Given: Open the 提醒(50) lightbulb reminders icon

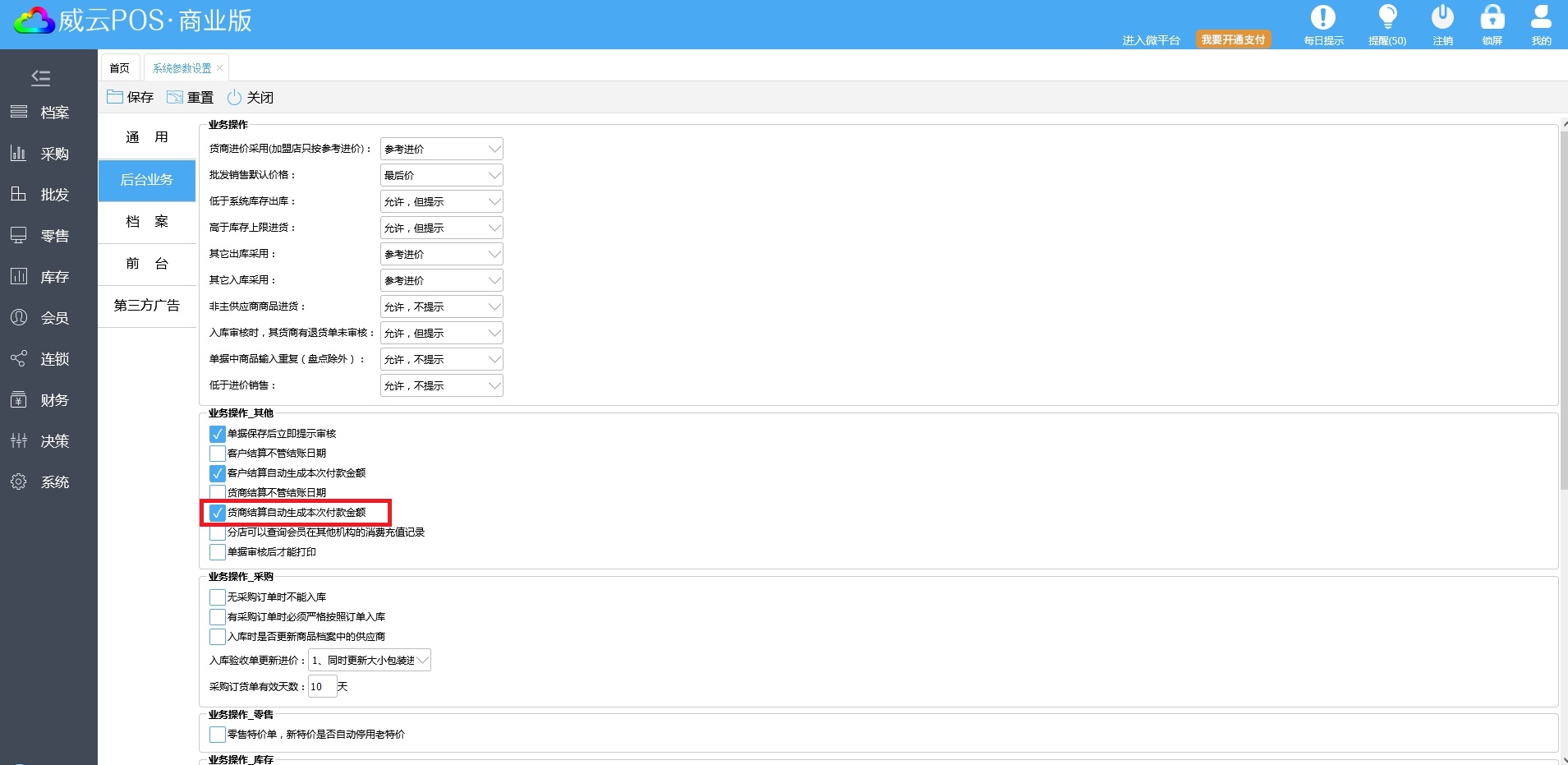Looking at the screenshot, I should pos(1387,18).
